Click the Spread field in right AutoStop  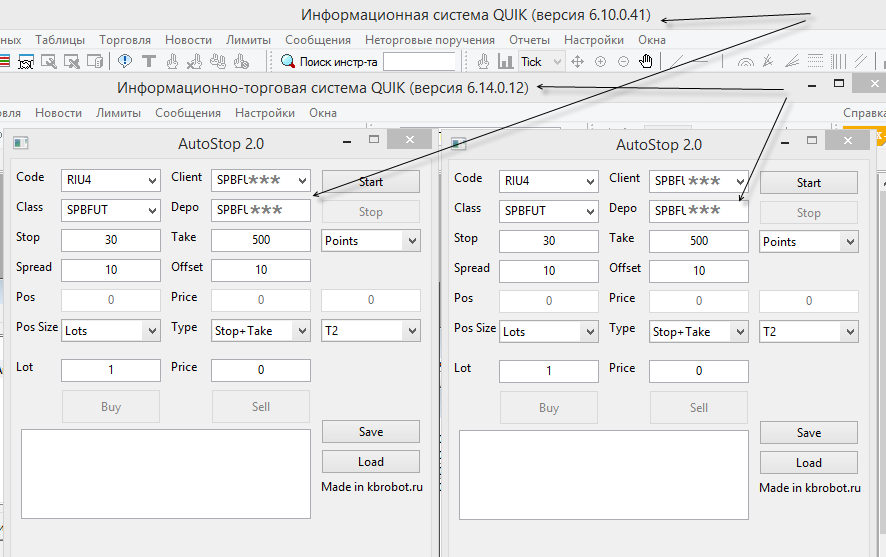tap(549, 271)
